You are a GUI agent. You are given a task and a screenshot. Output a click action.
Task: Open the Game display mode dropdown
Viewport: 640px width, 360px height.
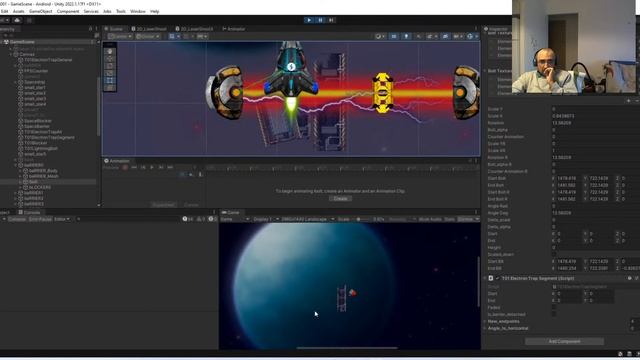pos(235,219)
